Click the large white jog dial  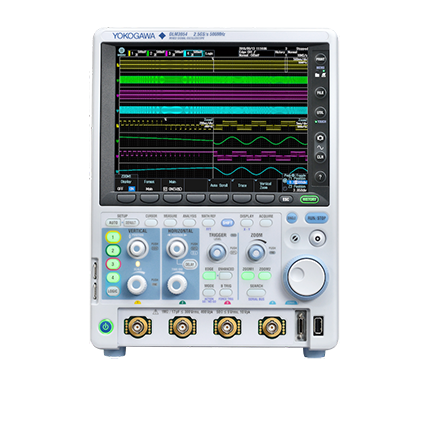[x=306, y=277]
